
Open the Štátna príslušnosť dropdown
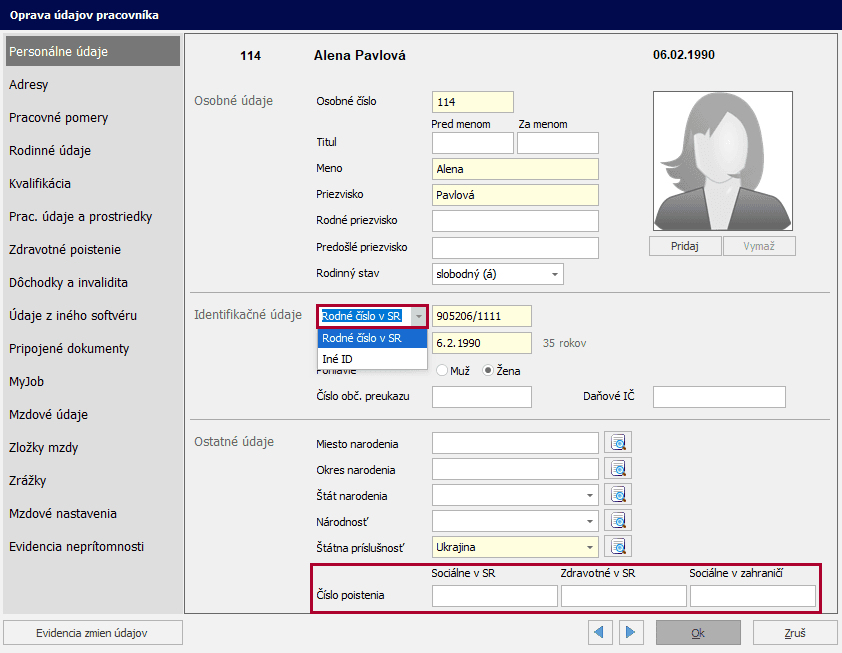click(589, 547)
